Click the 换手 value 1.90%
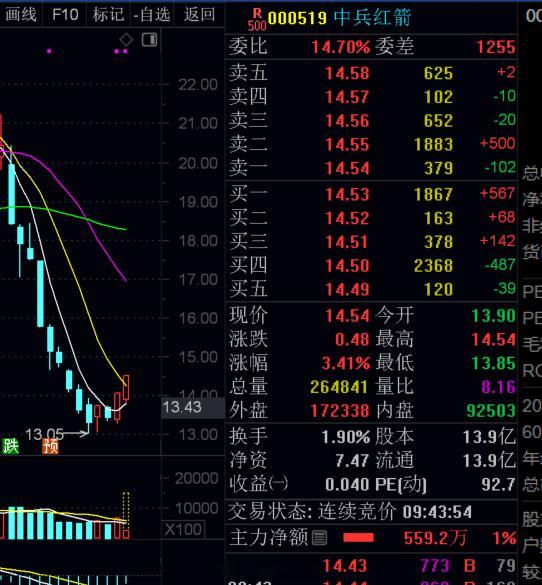The height and width of the screenshot is (585, 542). (346, 437)
